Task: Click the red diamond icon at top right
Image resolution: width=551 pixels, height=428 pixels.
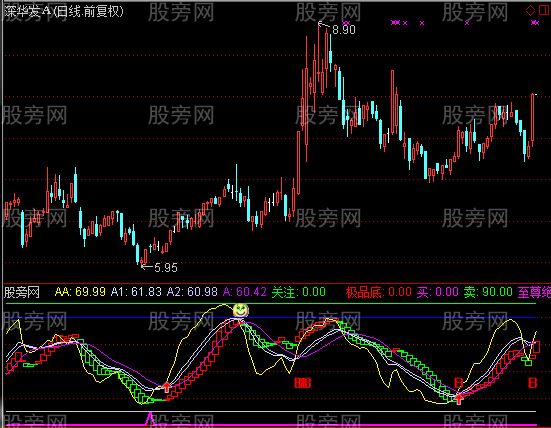Action: click(530, 10)
